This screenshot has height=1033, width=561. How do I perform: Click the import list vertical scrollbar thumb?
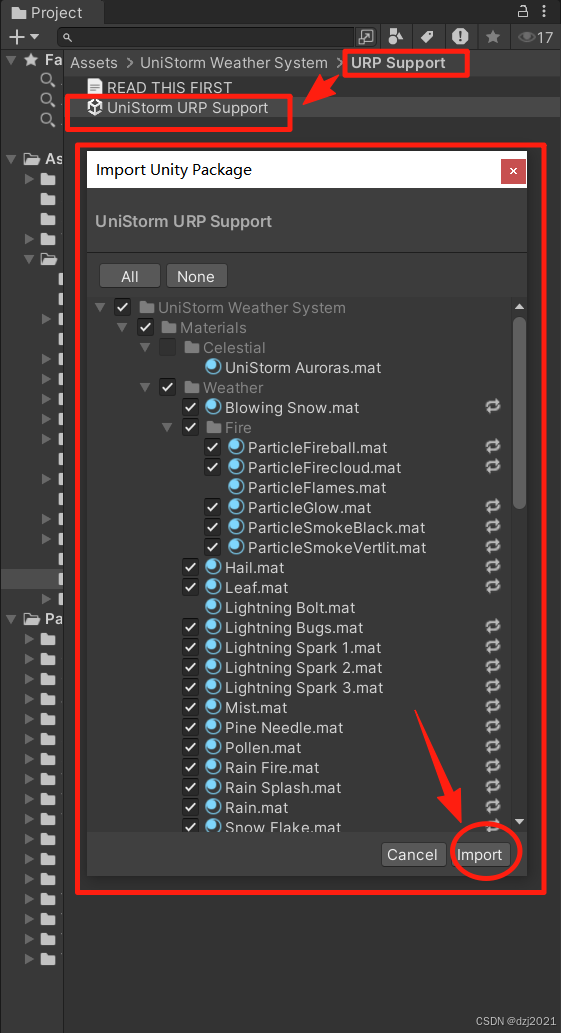tap(519, 412)
